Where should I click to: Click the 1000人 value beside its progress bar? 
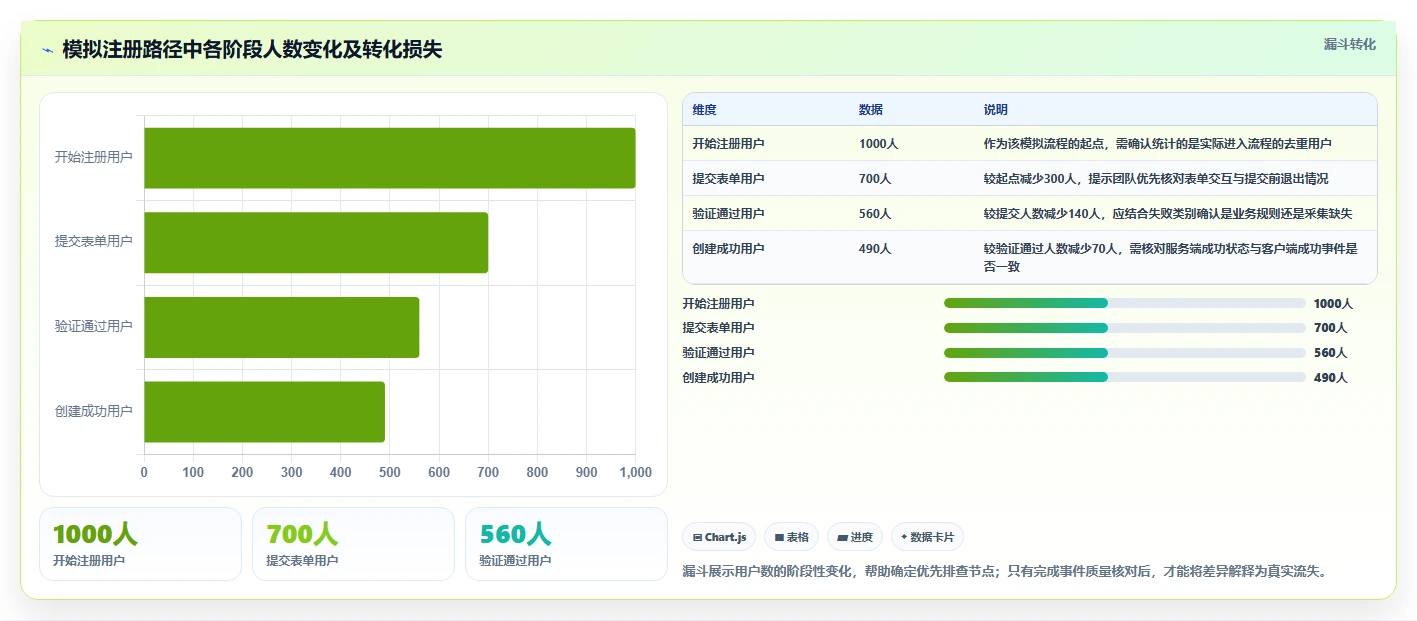click(1333, 304)
